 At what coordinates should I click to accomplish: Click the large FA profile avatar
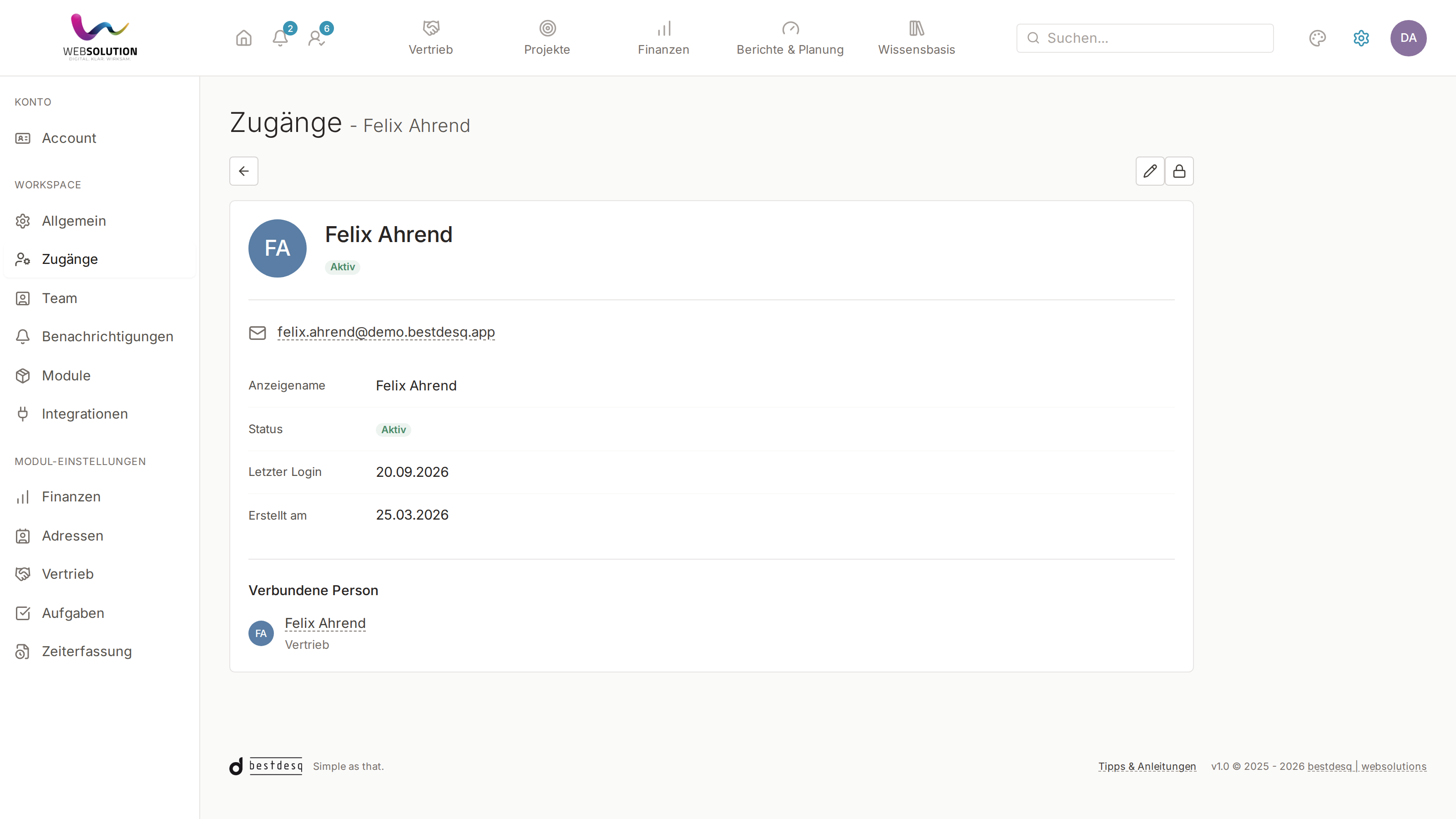tap(278, 248)
